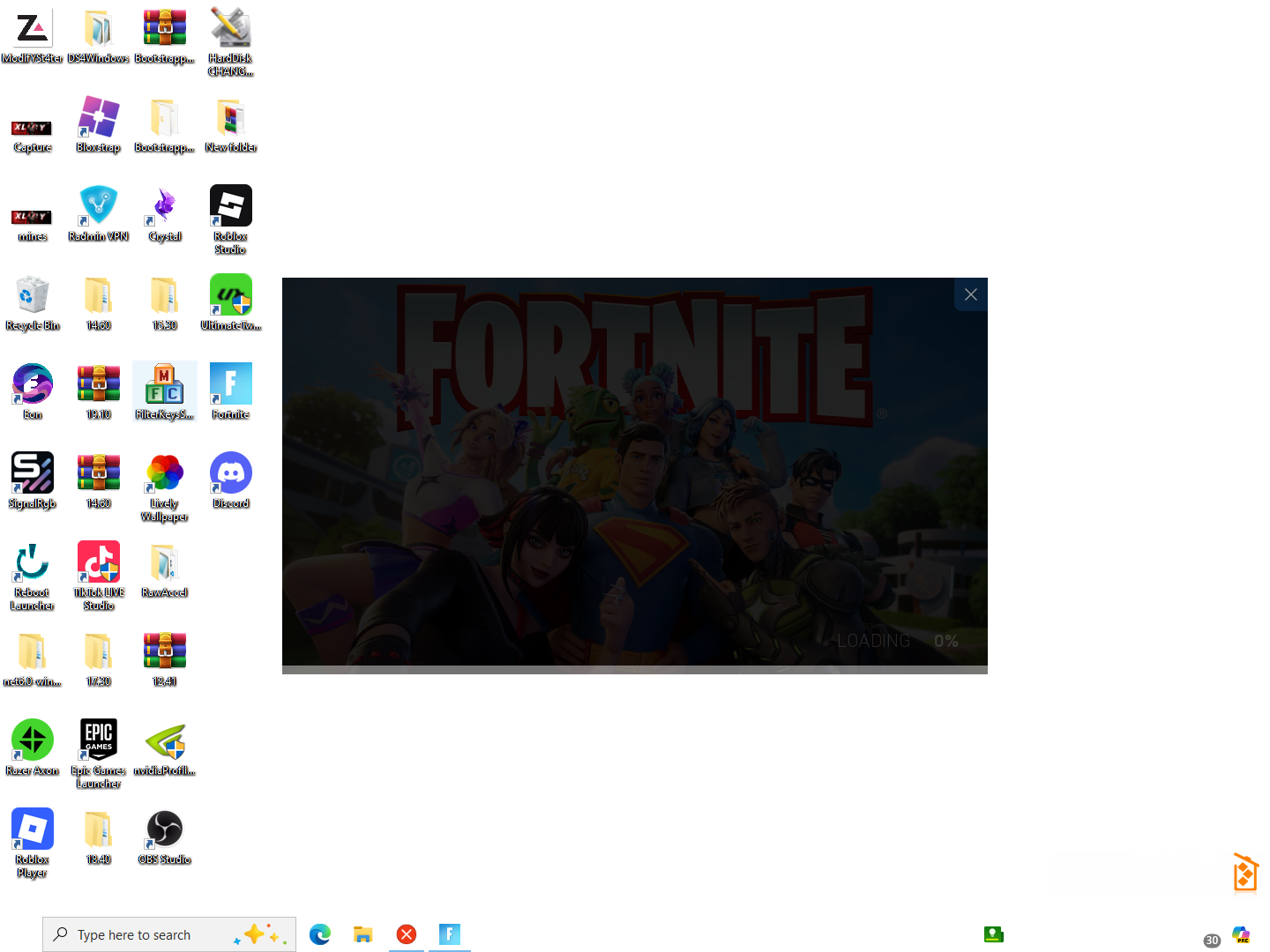Select the Roblox Player desktop icon

click(x=33, y=844)
